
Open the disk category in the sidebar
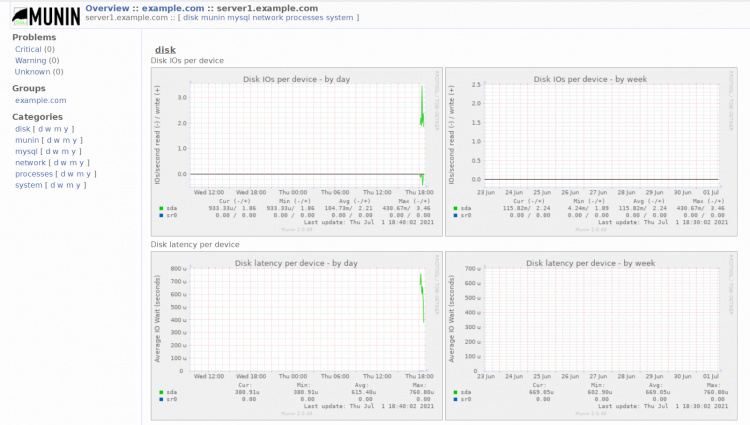pos(22,129)
